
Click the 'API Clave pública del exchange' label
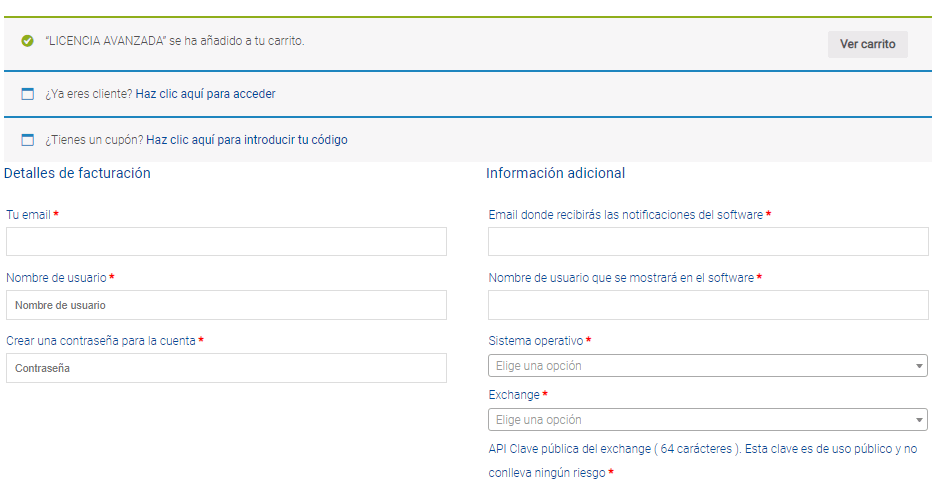(702, 461)
